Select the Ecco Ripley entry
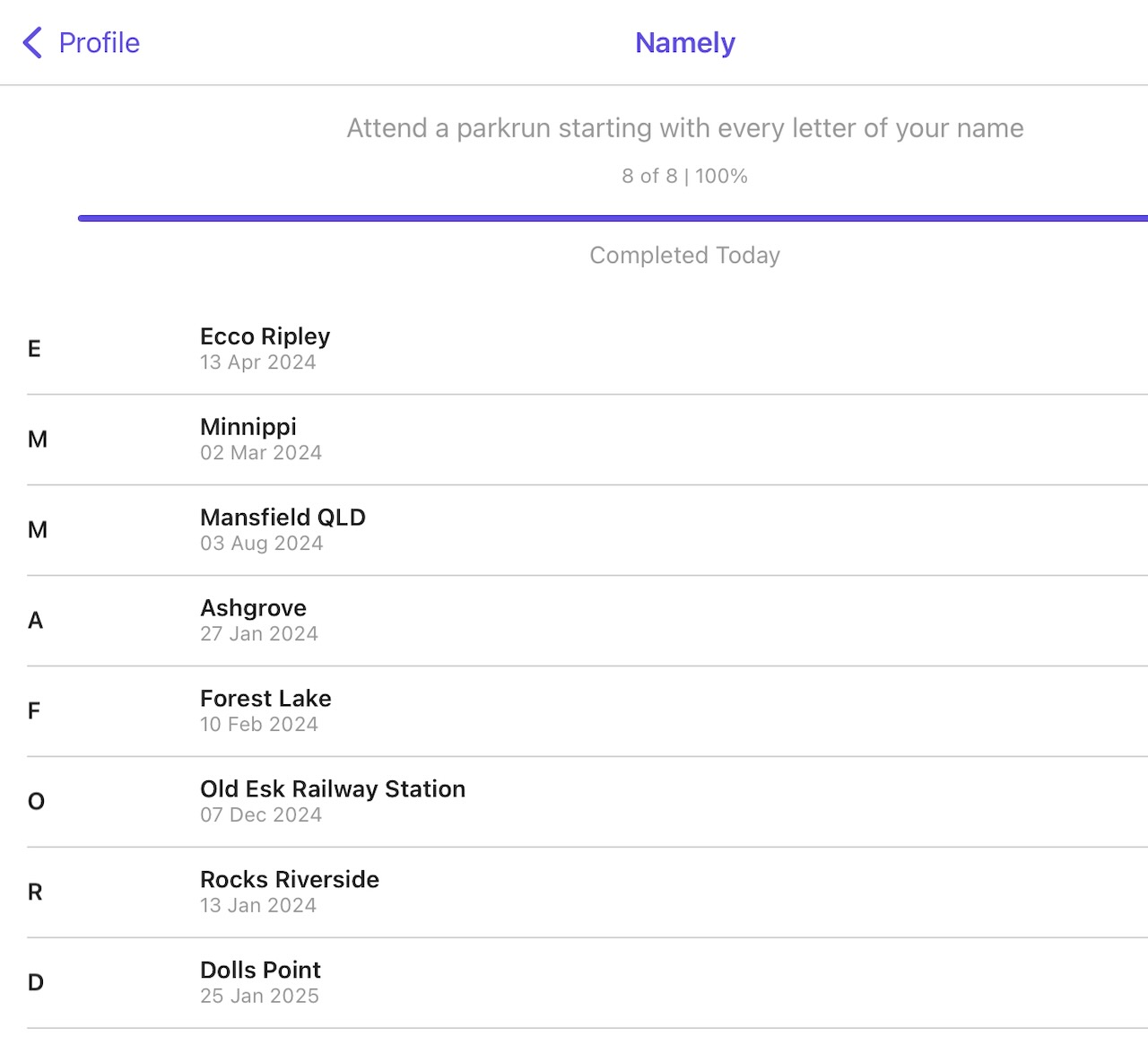1148x1045 pixels. tap(587, 349)
